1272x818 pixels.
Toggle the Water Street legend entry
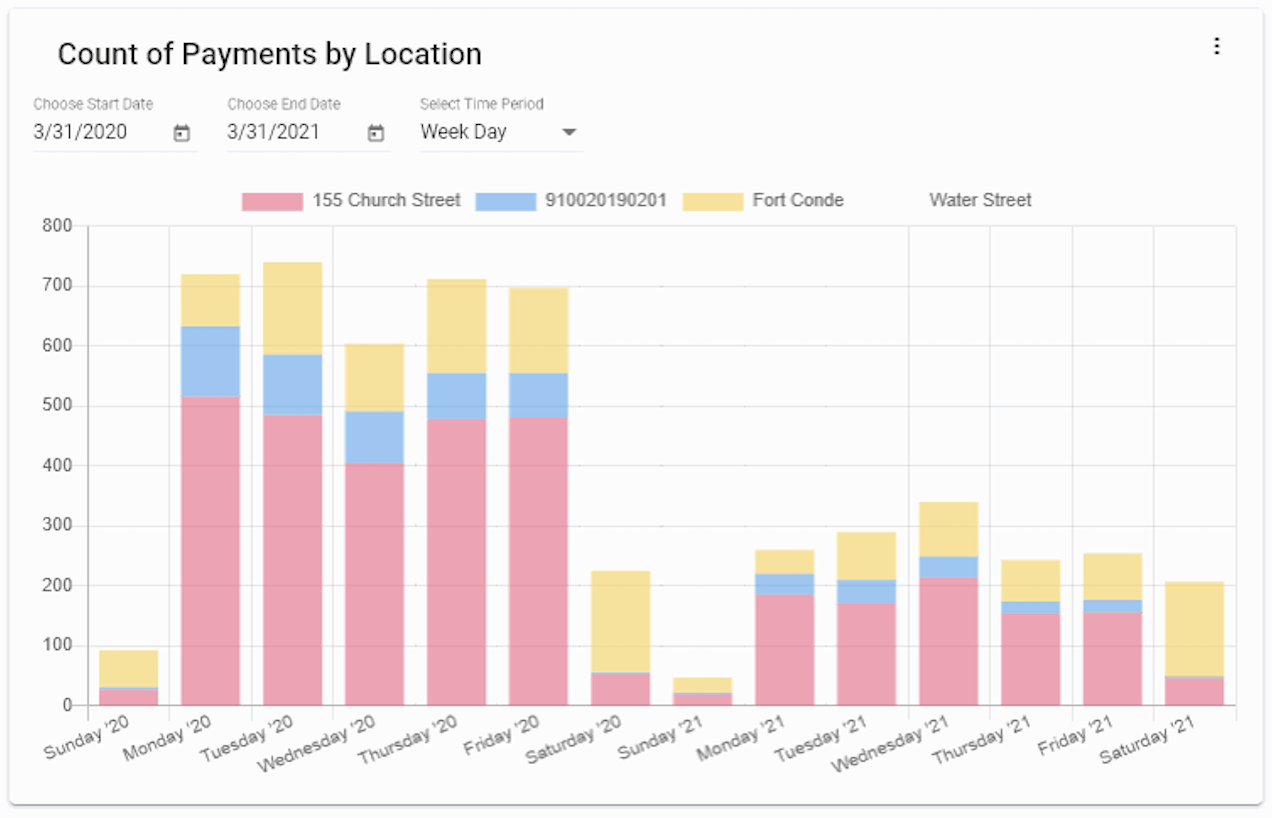point(980,200)
